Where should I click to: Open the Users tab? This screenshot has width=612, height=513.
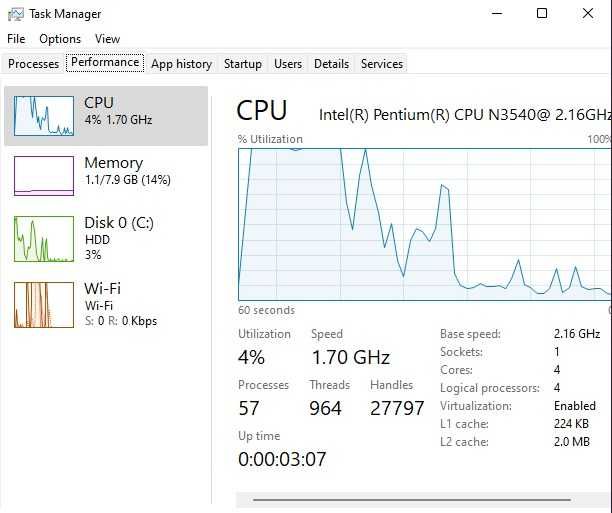[x=288, y=64]
